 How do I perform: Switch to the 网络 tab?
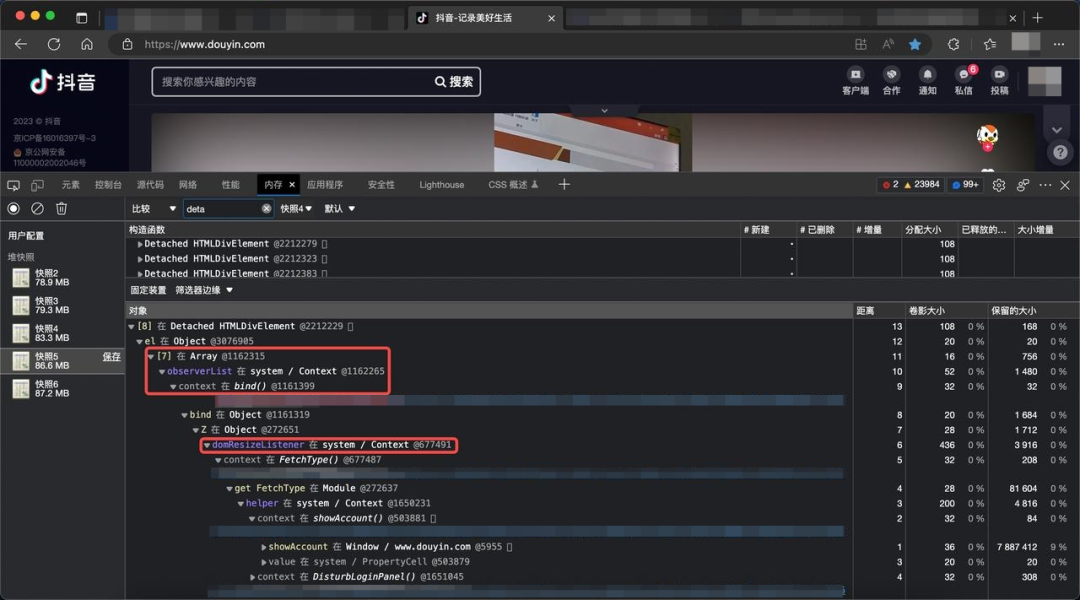pyautogui.click(x=187, y=185)
